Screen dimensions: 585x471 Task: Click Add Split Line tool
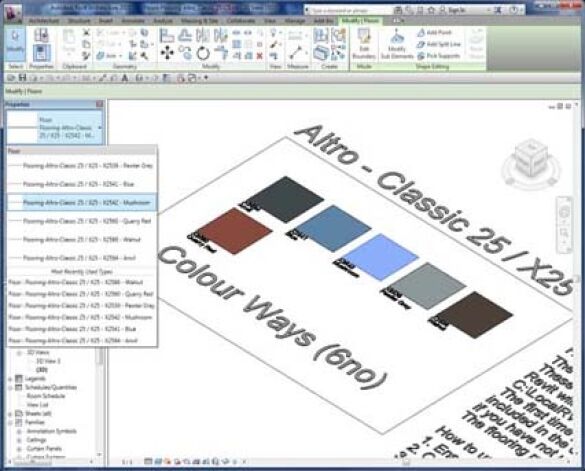(439, 44)
